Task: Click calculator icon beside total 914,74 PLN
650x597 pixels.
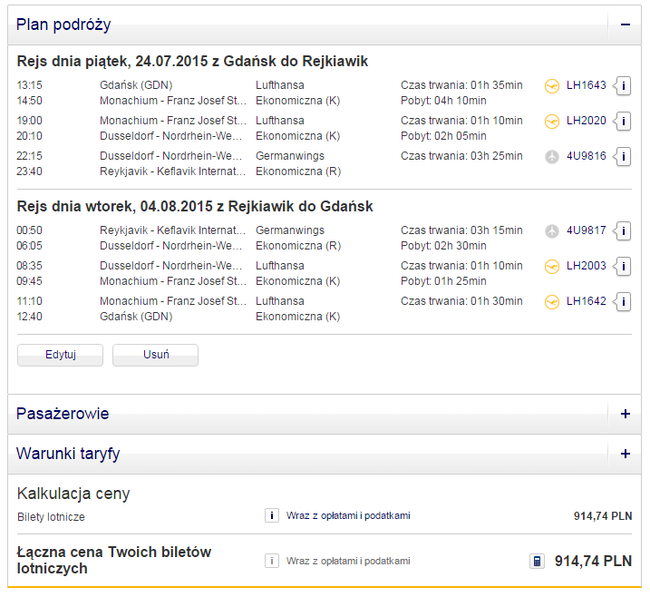Action: pyautogui.click(x=537, y=561)
